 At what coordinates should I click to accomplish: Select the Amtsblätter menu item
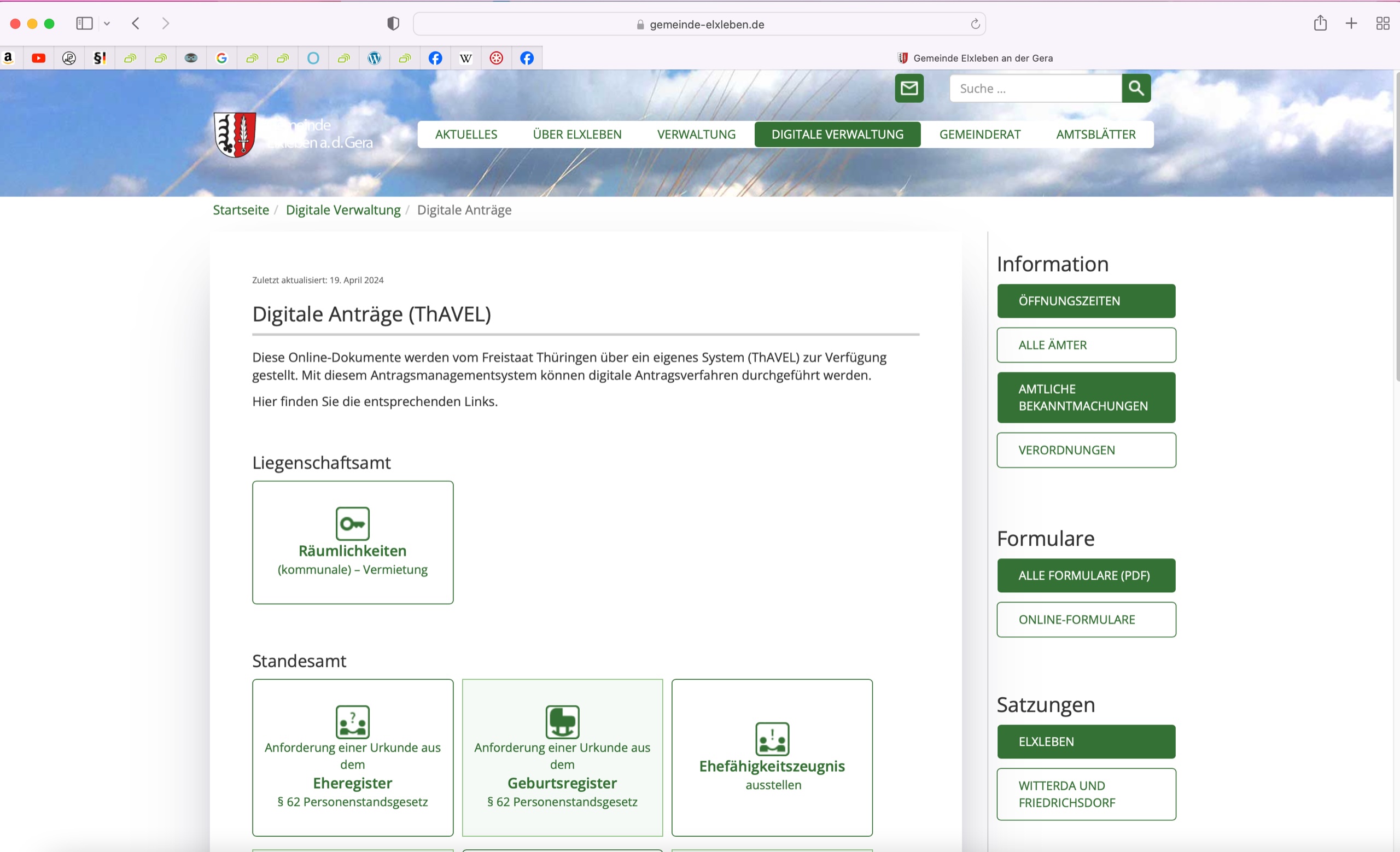pyautogui.click(x=1095, y=135)
